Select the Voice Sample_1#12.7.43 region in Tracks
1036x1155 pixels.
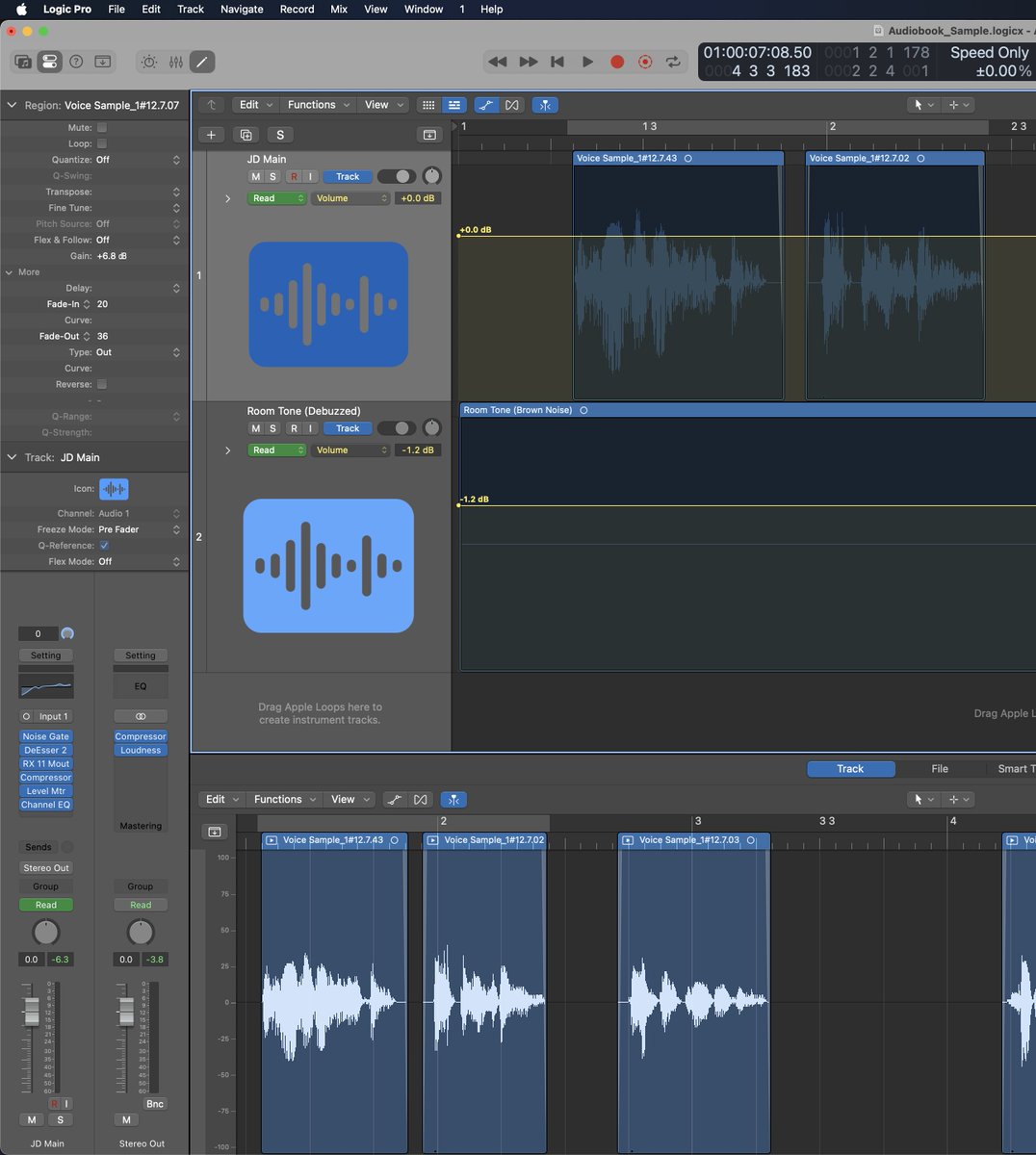tap(679, 275)
